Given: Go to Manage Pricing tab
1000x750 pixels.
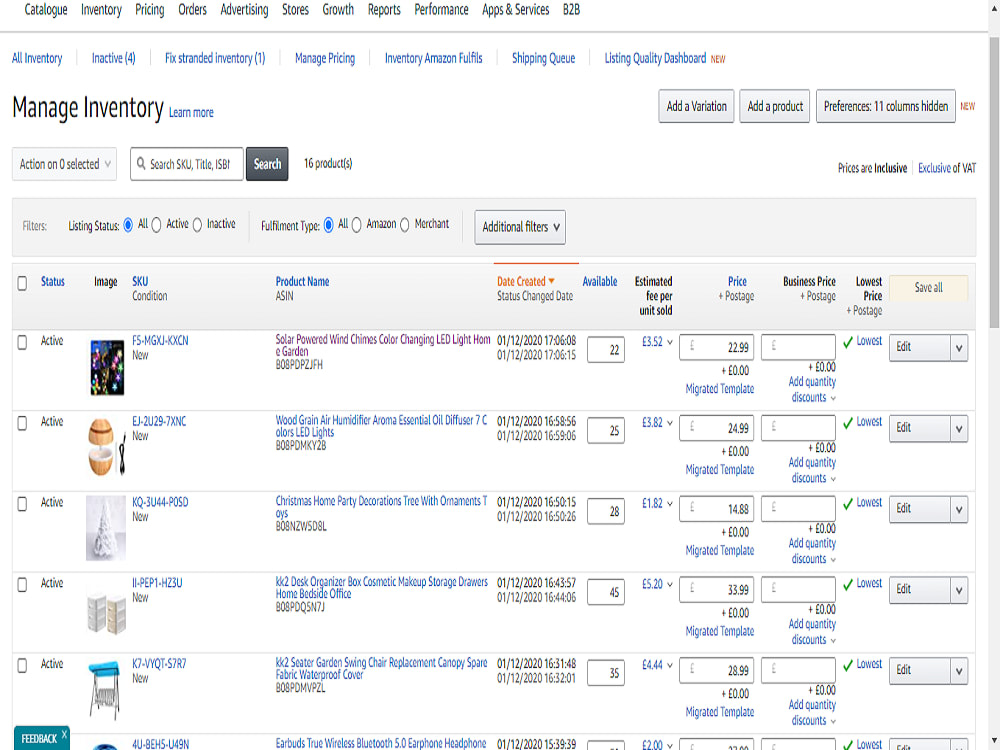Looking at the screenshot, I should tap(325, 58).
